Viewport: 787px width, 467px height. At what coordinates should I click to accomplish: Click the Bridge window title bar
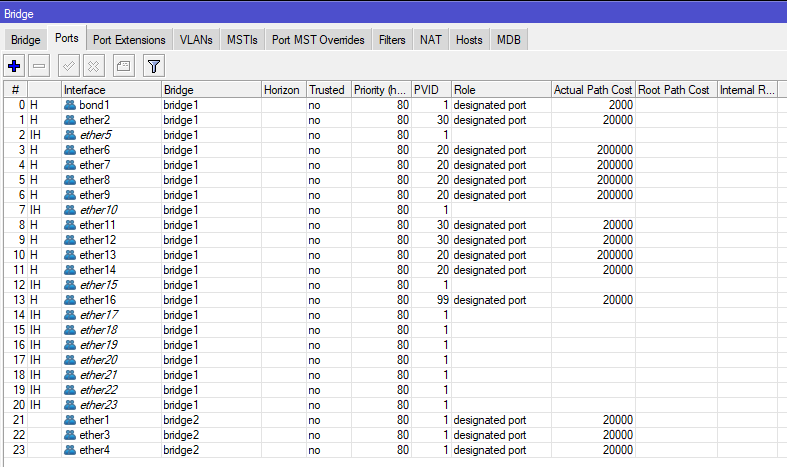point(394,13)
